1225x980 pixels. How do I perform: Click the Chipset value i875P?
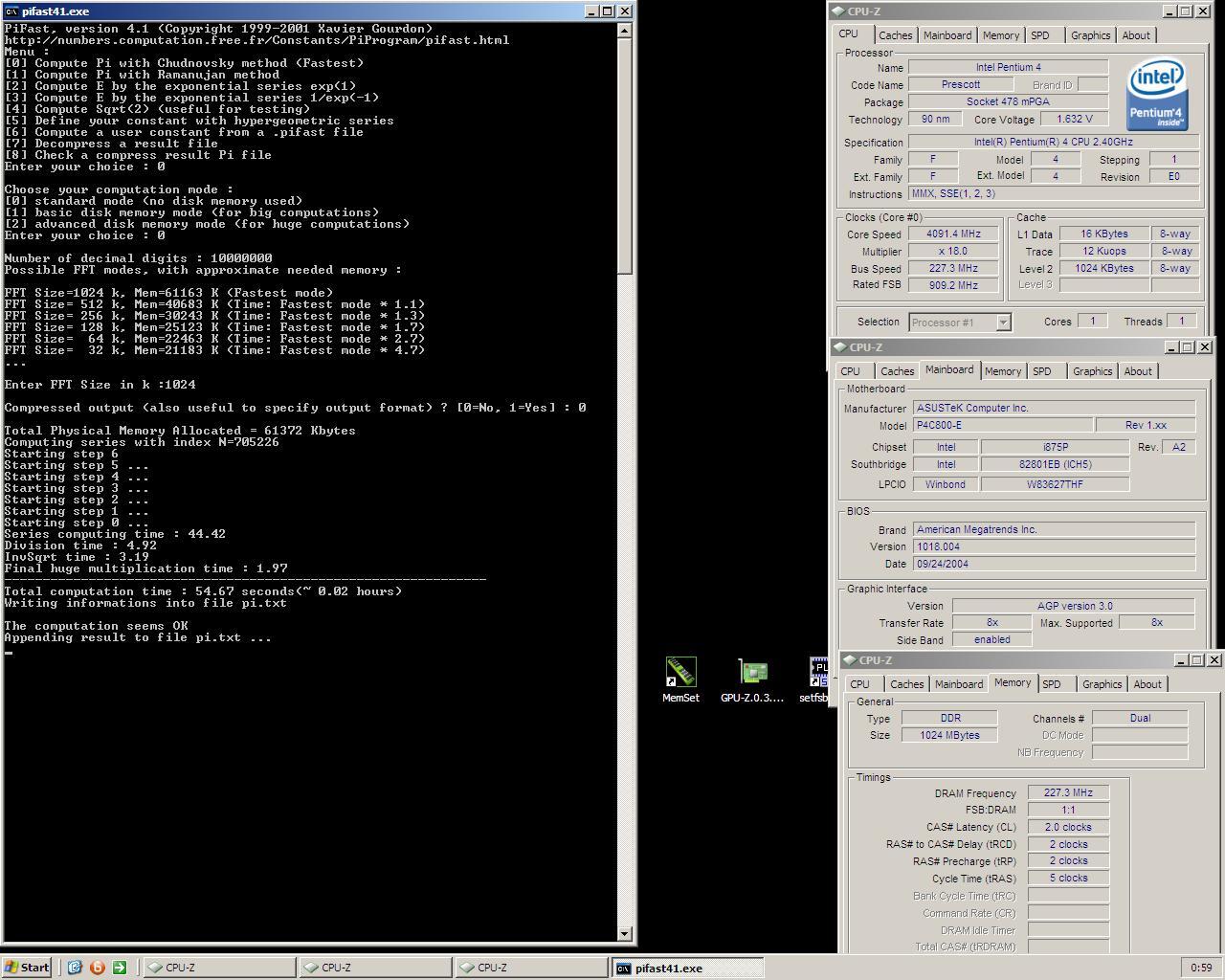pos(1055,447)
